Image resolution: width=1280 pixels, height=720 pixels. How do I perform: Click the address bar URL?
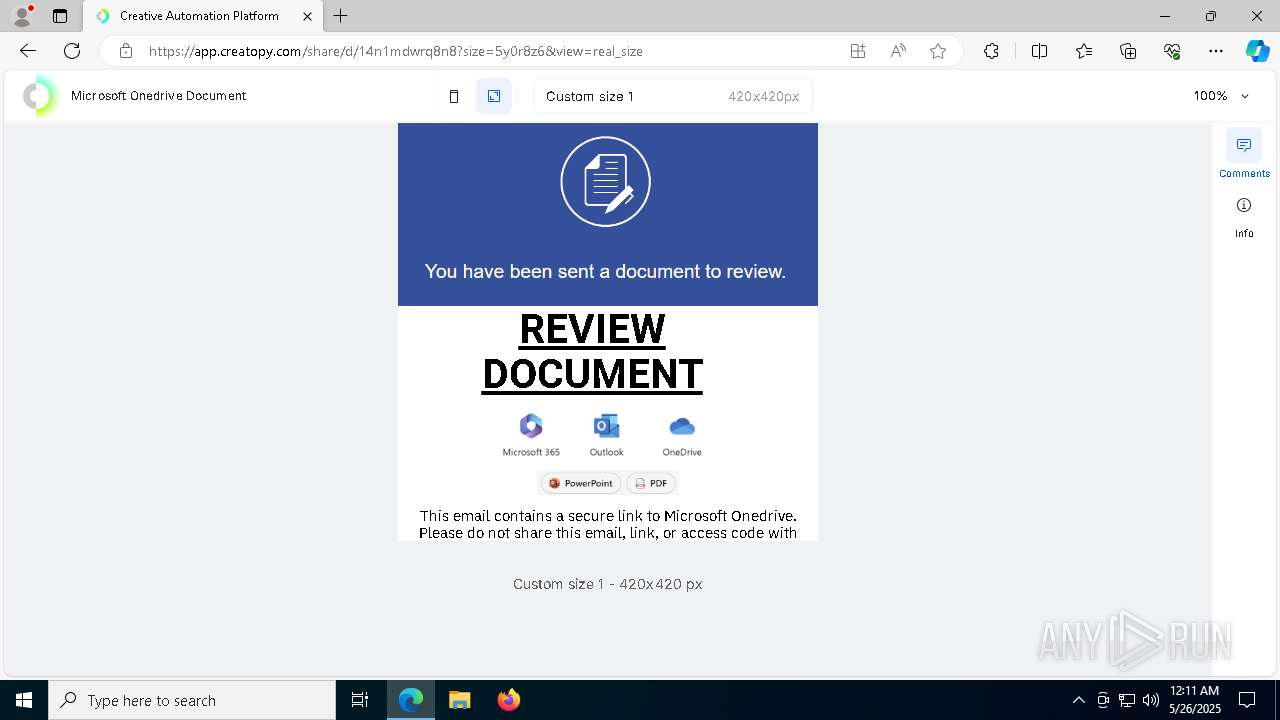pyautogui.click(x=396, y=51)
